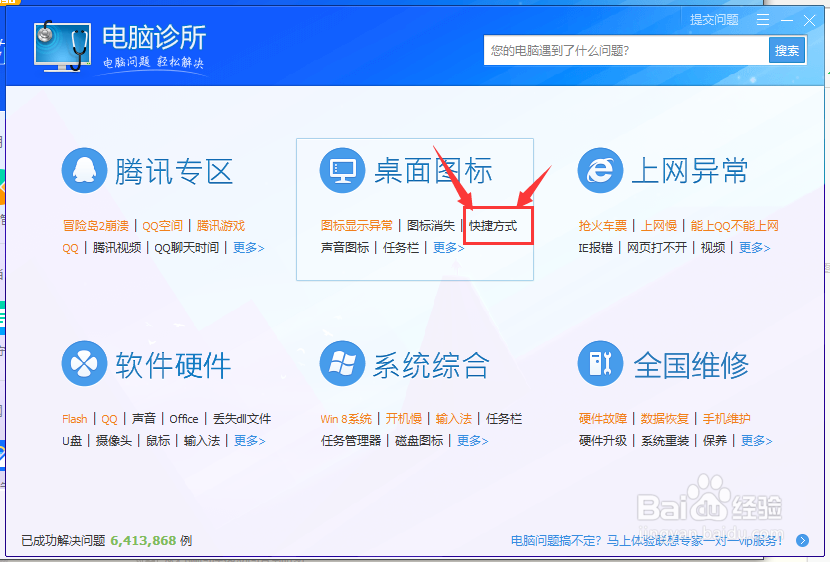
Task: Open the 全国维修 tools icon
Action: [600, 364]
